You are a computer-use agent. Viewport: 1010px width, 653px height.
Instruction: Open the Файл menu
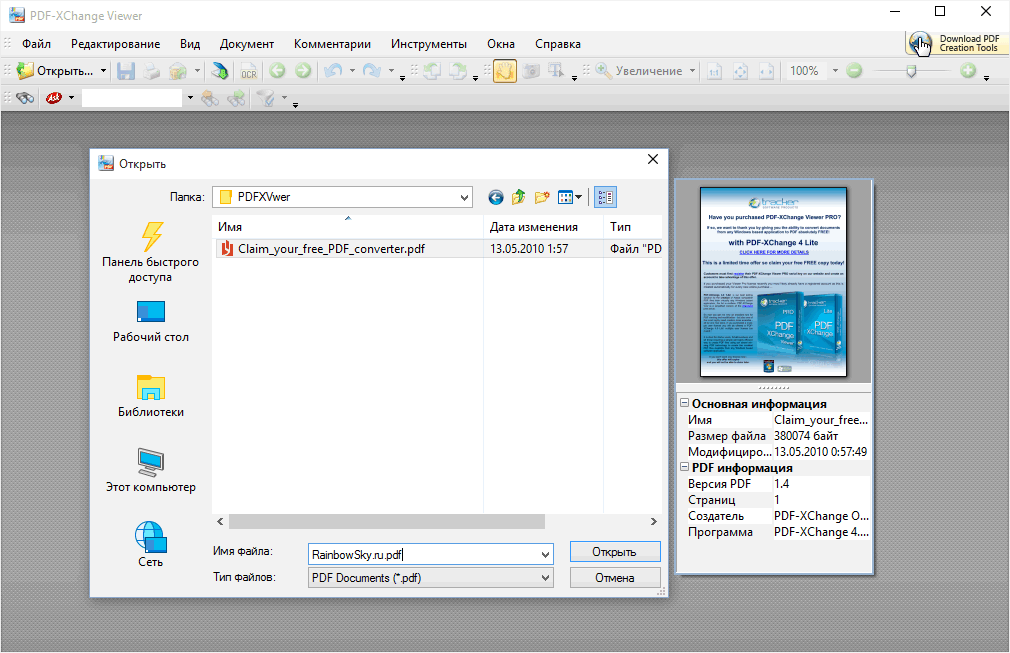(36, 44)
